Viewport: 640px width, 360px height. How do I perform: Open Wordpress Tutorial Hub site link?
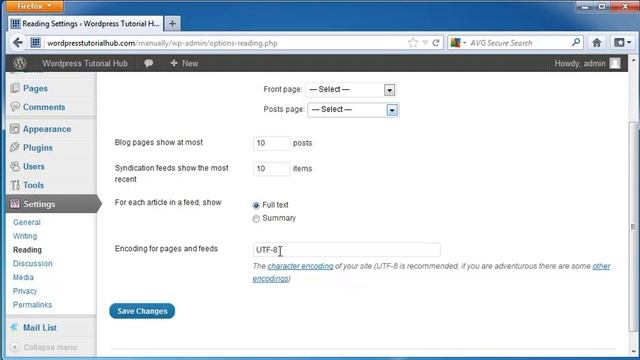(x=85, y=63)
